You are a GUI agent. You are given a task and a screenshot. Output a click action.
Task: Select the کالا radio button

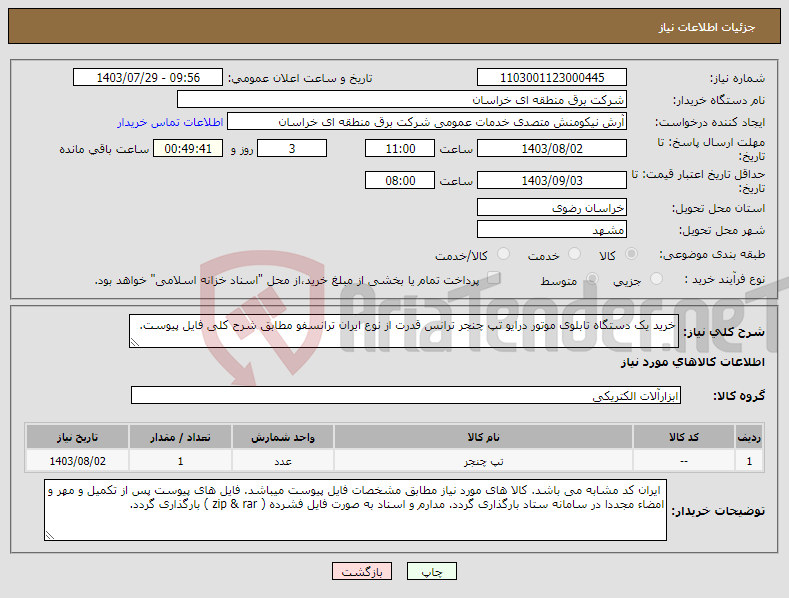[x=631, y=254]
